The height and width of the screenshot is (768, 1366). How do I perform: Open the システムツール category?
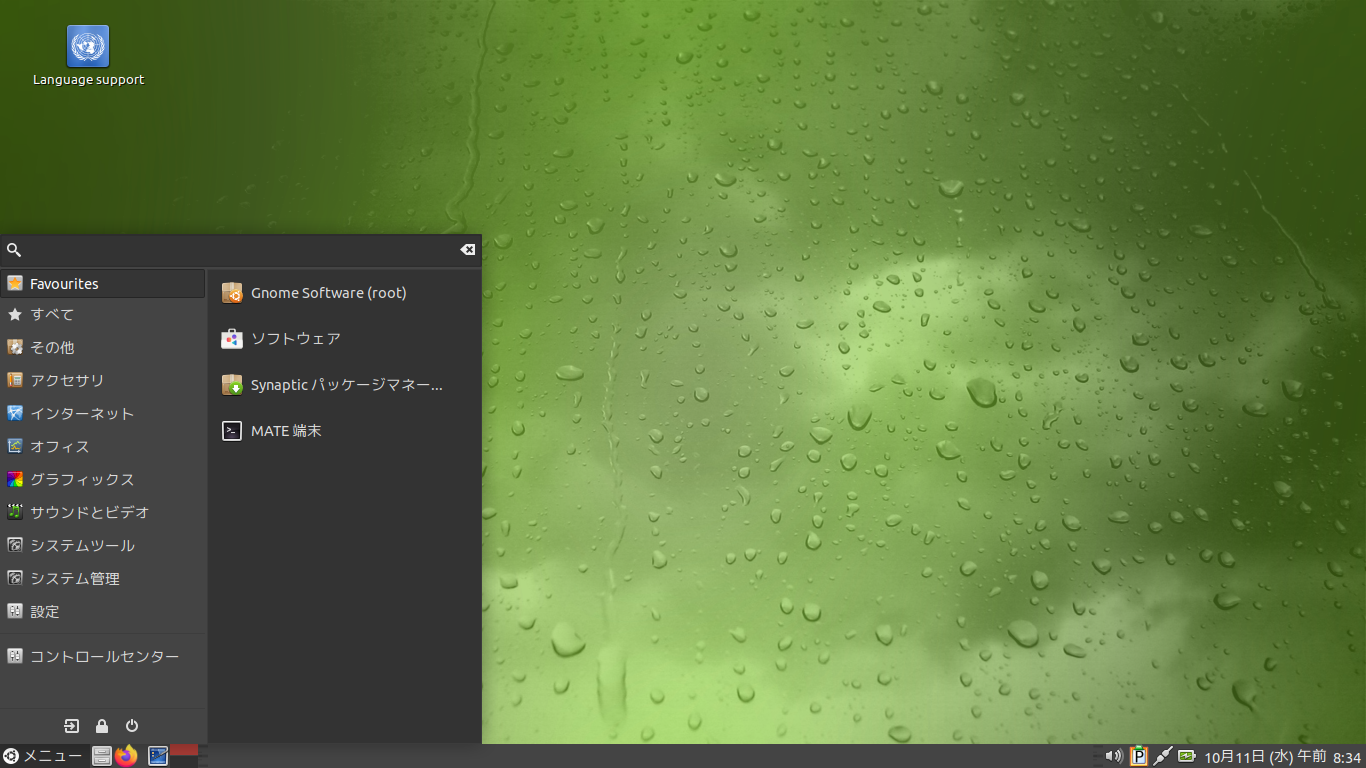(103, 546)
